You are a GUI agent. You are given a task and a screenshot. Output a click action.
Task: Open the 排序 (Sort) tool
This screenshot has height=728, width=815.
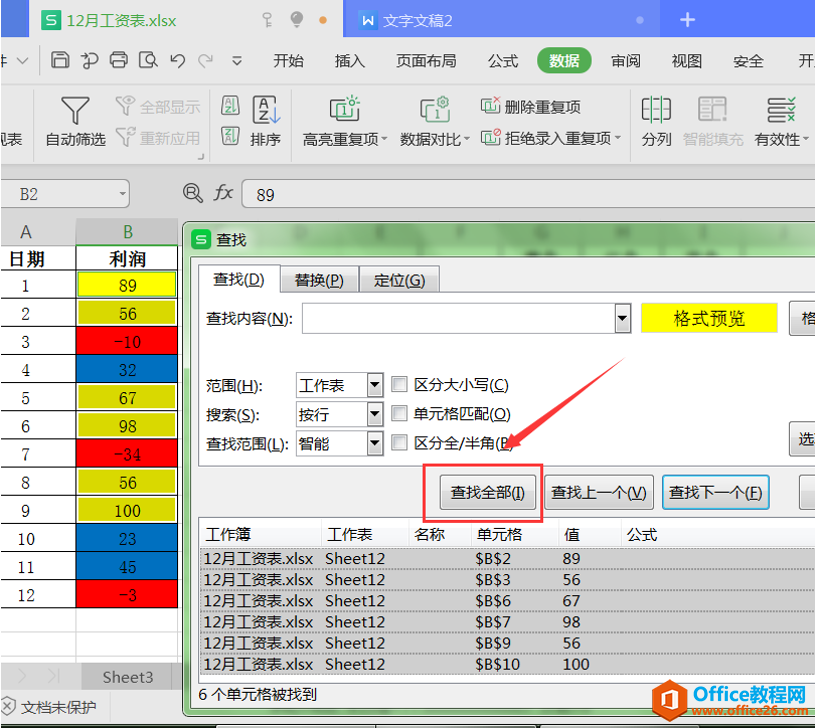pos(266,122)
